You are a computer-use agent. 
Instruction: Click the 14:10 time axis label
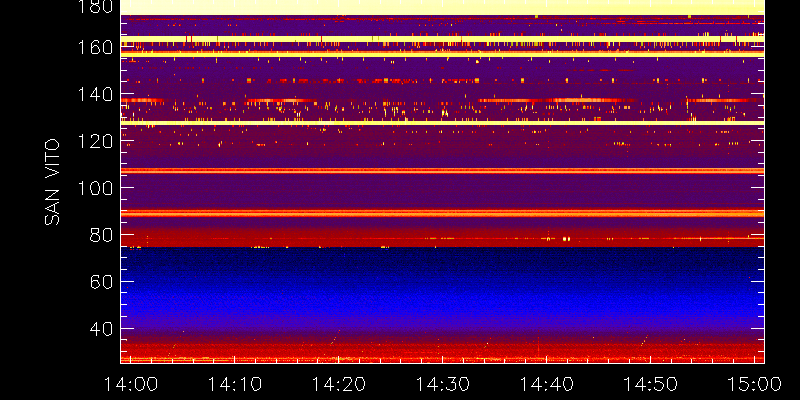point(235,384)
